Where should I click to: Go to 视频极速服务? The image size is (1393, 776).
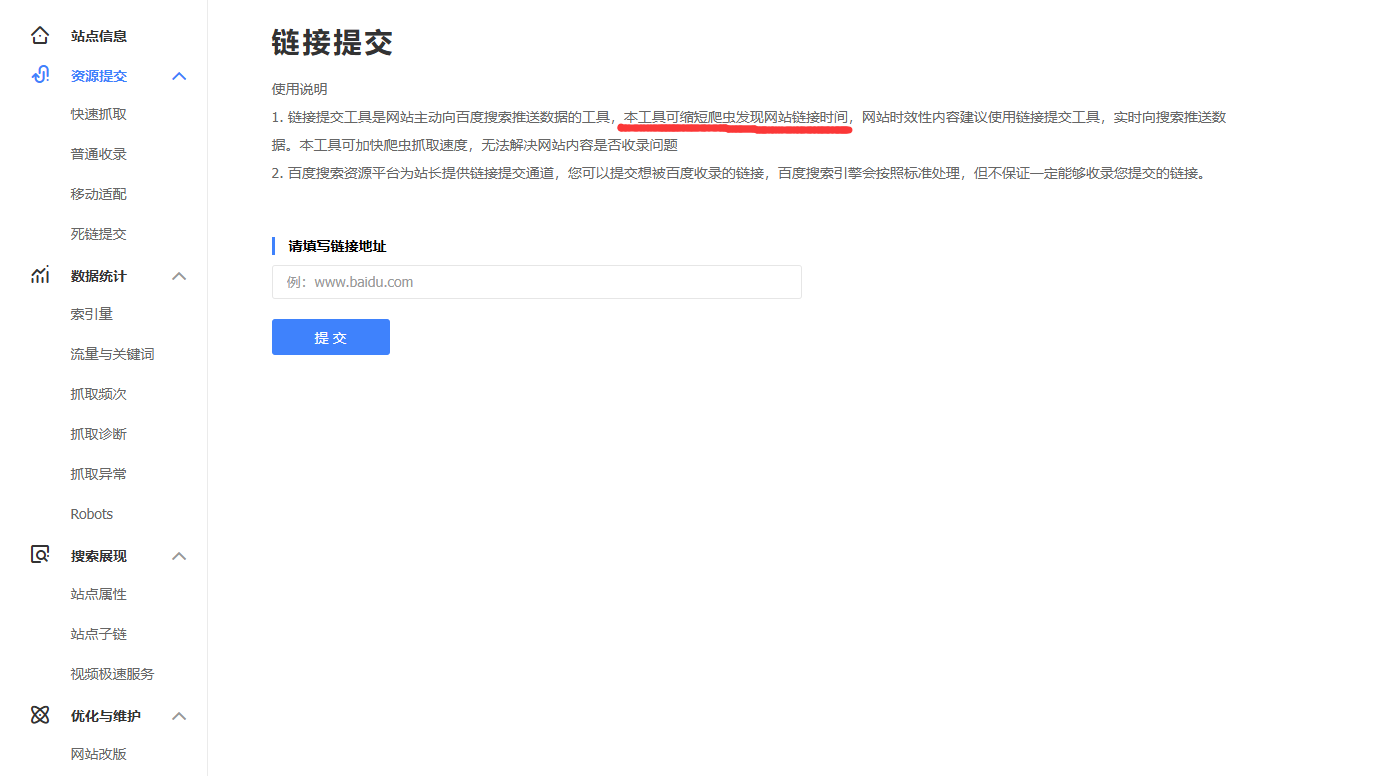113,674
